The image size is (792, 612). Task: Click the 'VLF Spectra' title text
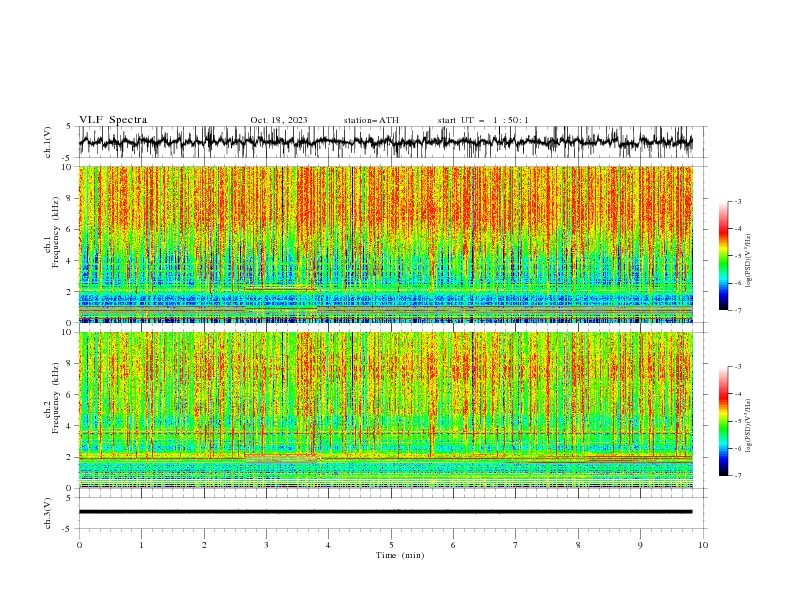[x=113, y=120]
